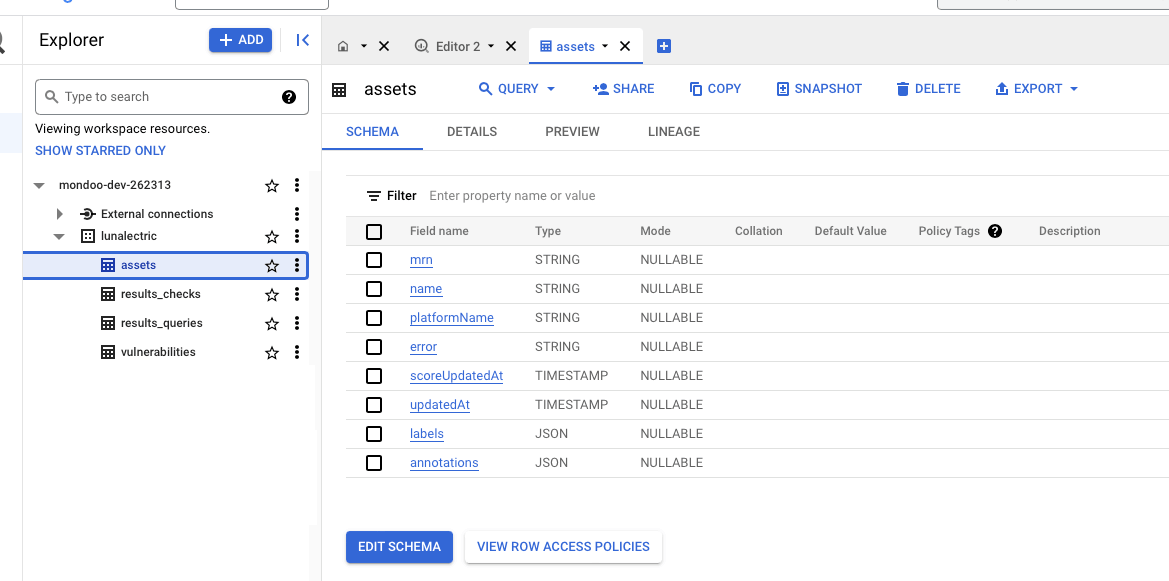Check the select-all checkbox in the schema header
This screenshot has width=1169, height=581.
[x=374, y=231]
